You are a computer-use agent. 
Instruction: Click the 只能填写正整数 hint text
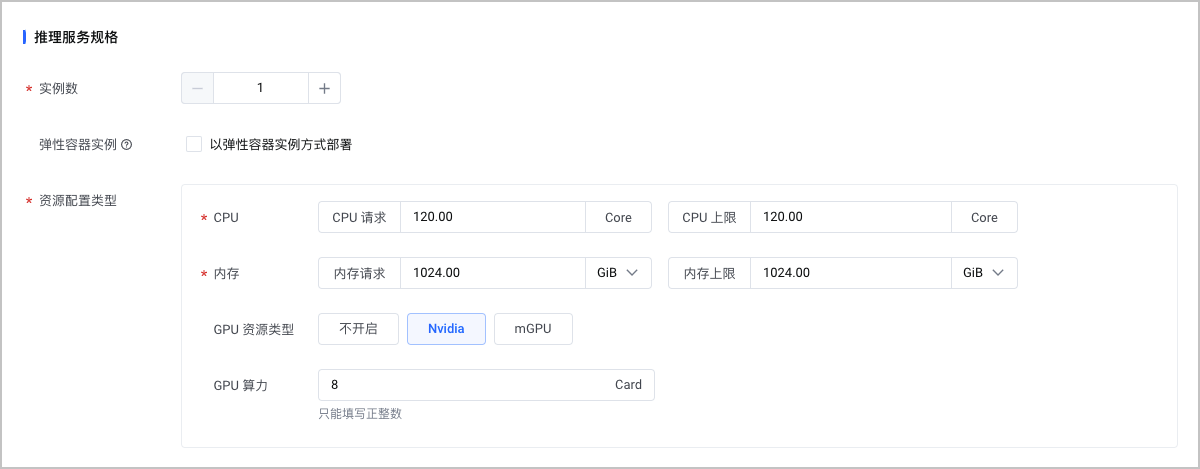[360, 414]
